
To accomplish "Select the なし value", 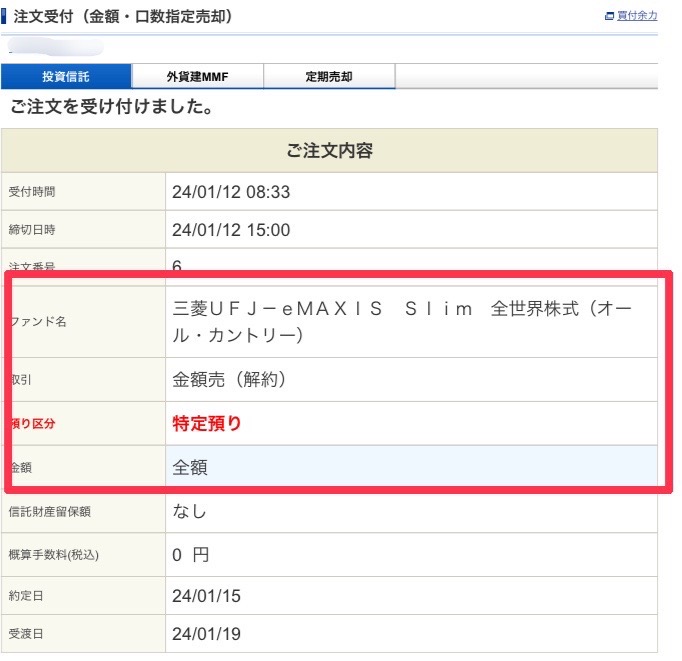I will point(189,511).
